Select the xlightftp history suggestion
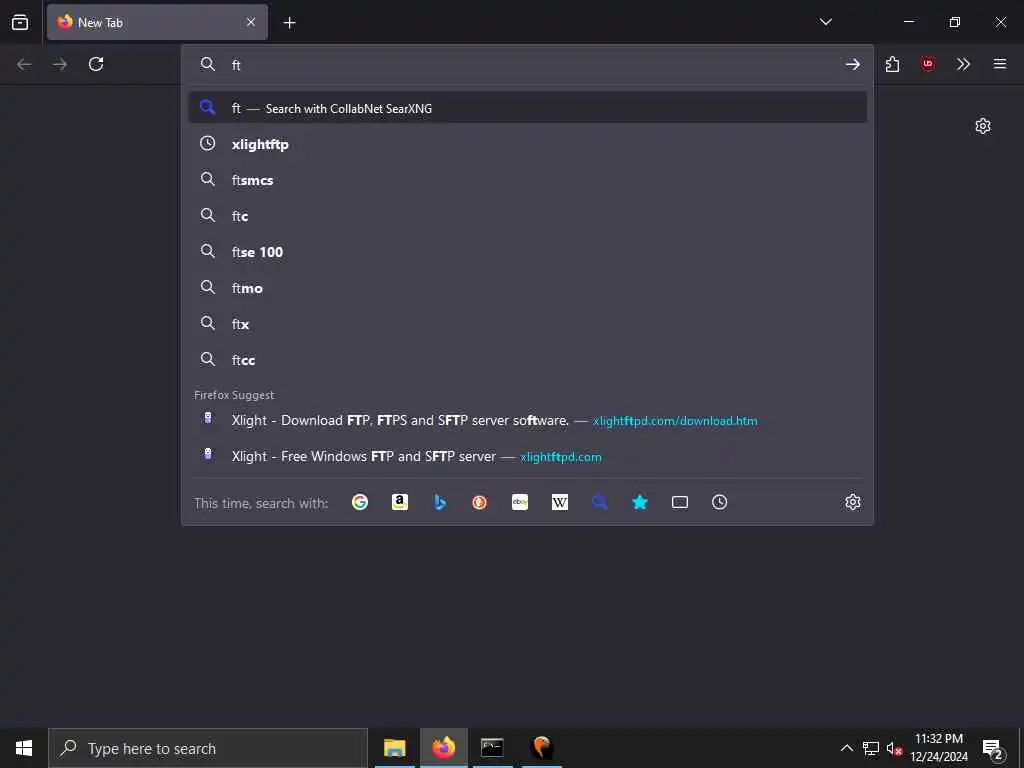Viewport: 1024px width, 768px height. tap(528, 144)
